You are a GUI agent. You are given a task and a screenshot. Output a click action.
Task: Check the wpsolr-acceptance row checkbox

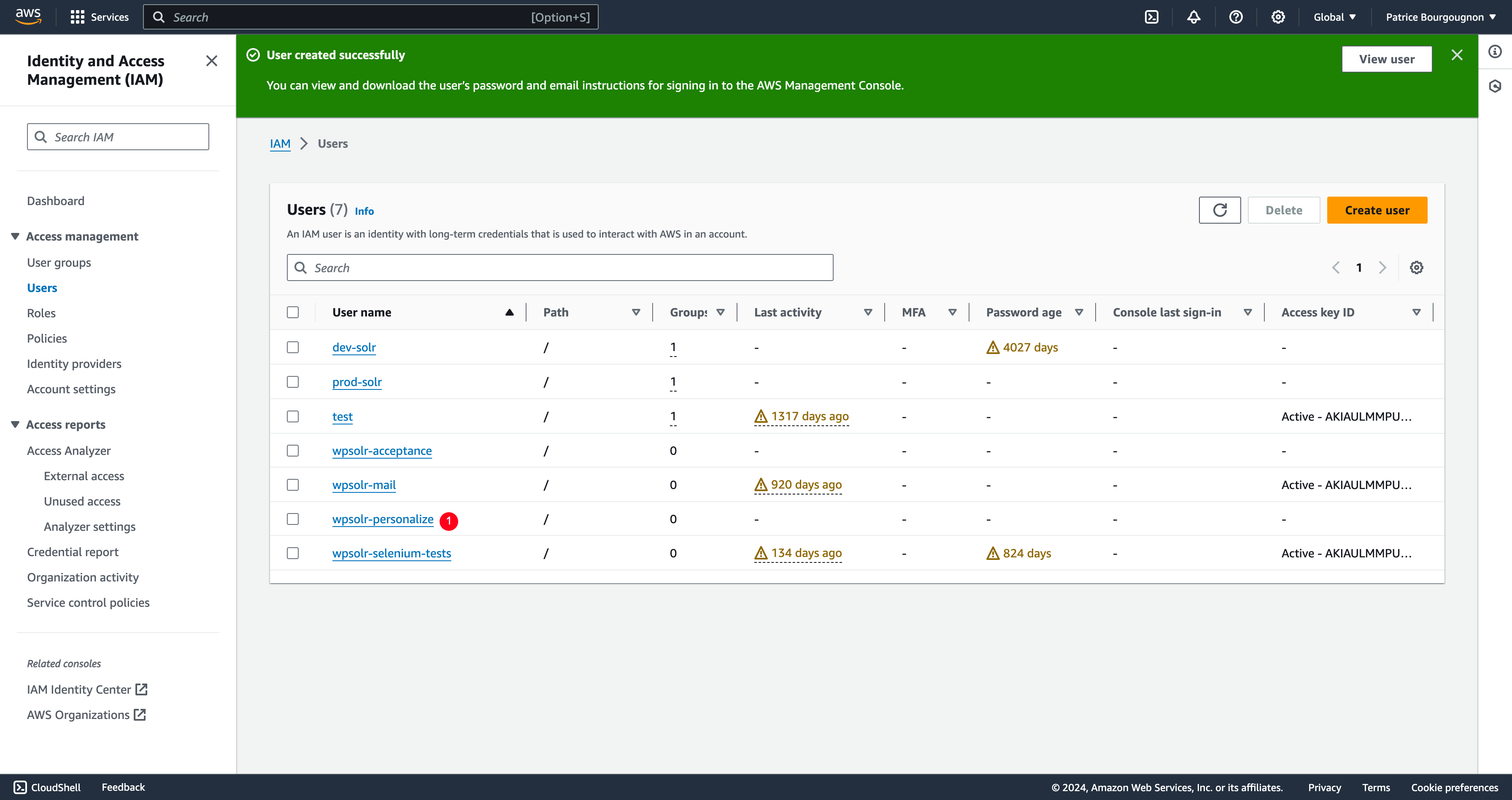293,451
